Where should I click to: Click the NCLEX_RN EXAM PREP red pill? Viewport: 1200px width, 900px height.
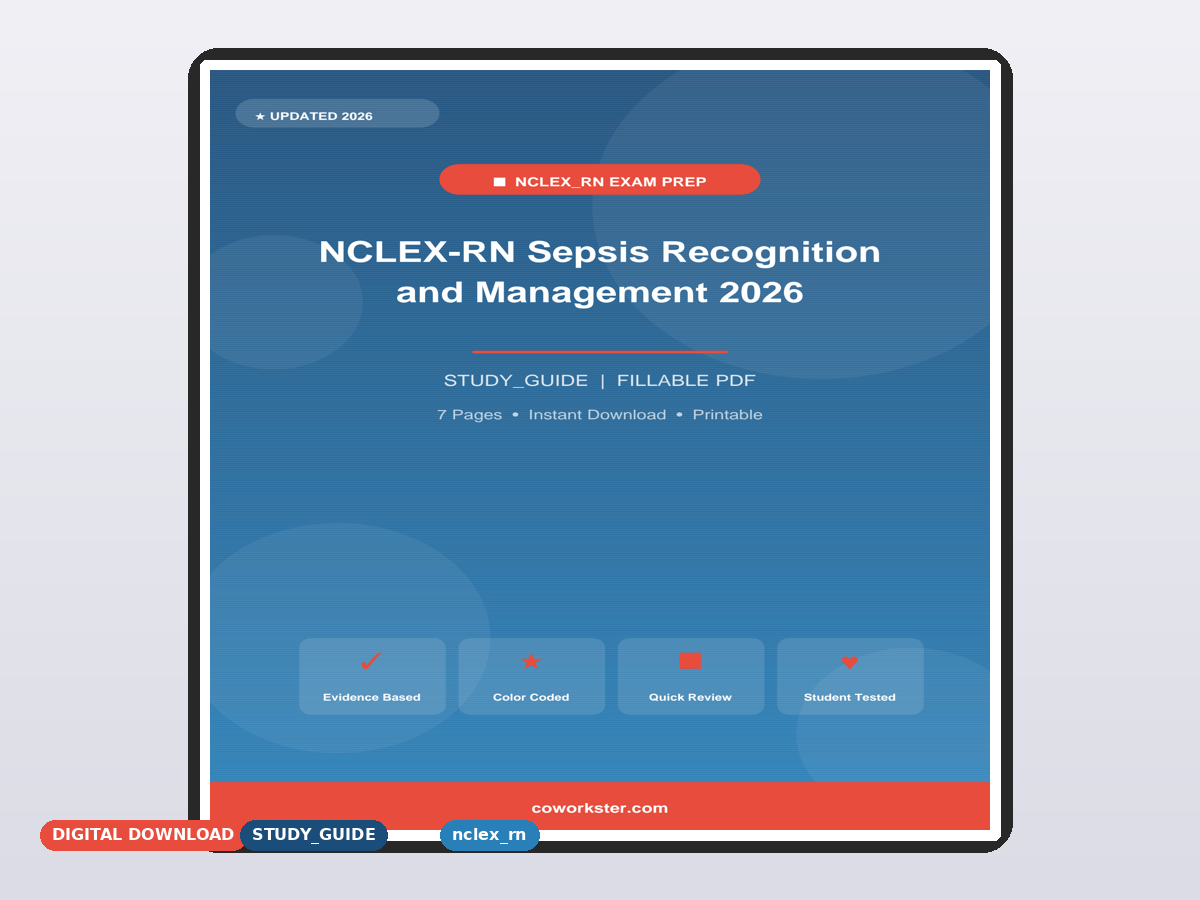click(600, 180)
